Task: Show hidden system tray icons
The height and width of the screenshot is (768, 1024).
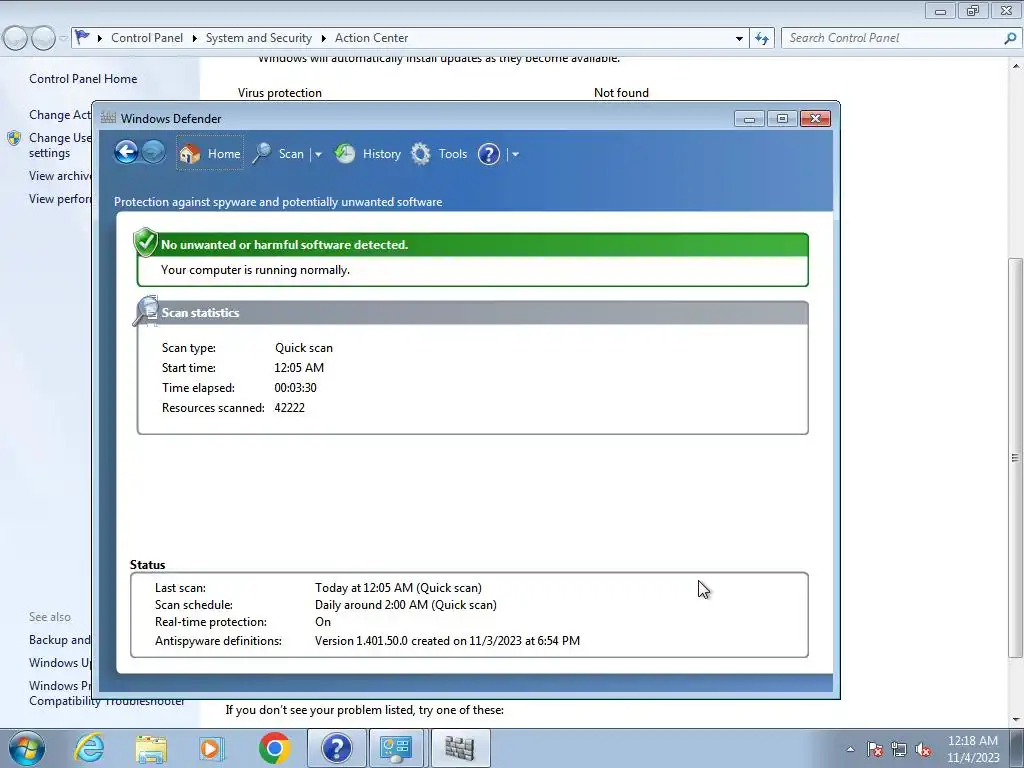Action: pos(850,749)
